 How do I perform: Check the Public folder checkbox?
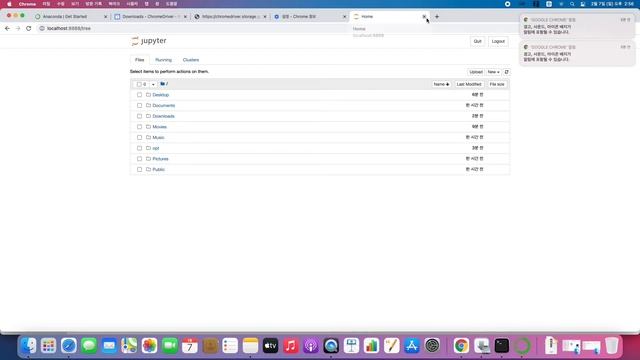coord(140,169)
